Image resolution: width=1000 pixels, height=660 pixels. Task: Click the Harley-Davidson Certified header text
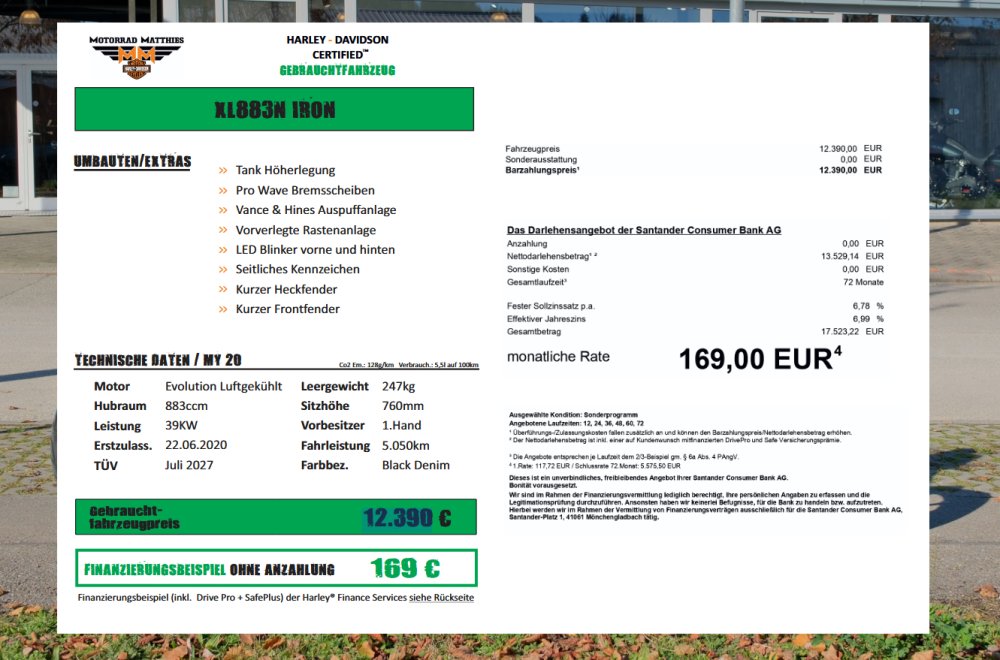point(337,46)
